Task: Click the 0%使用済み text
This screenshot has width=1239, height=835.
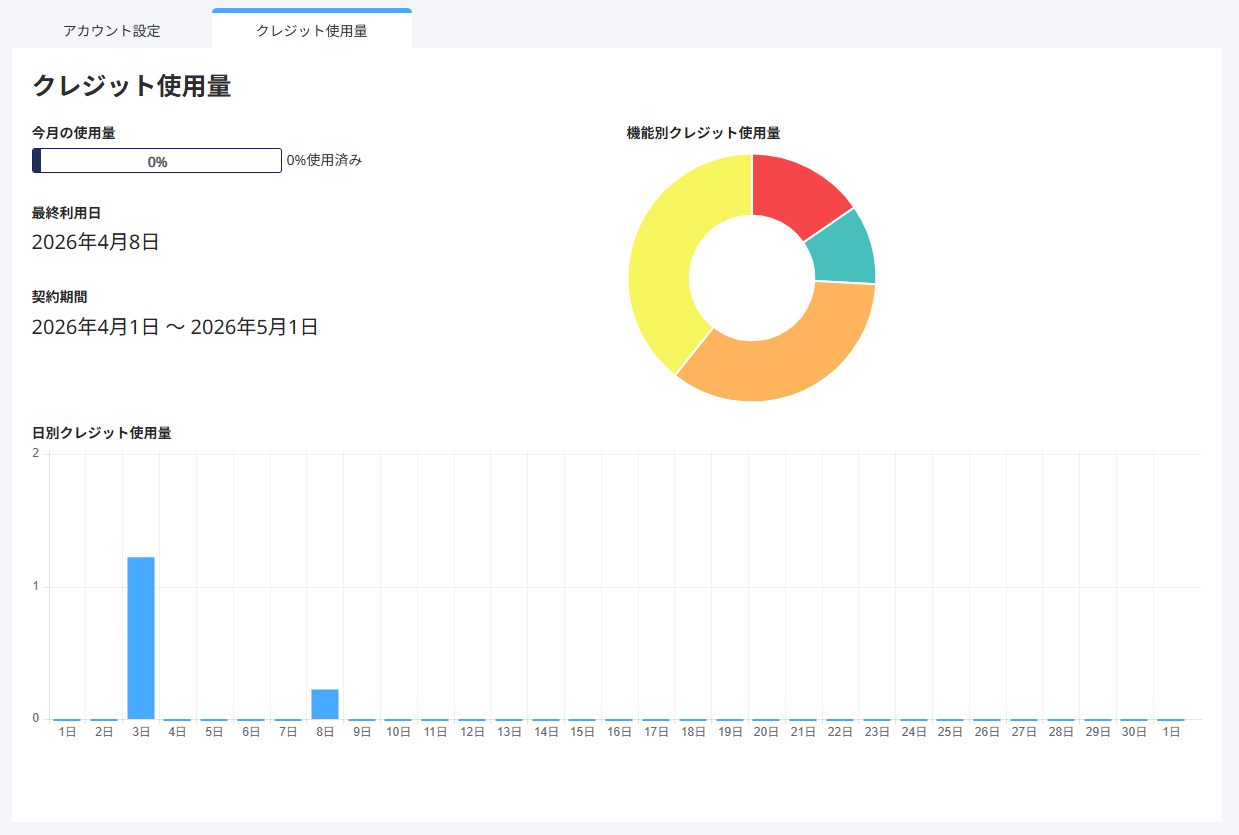Action: pos(324,160)
